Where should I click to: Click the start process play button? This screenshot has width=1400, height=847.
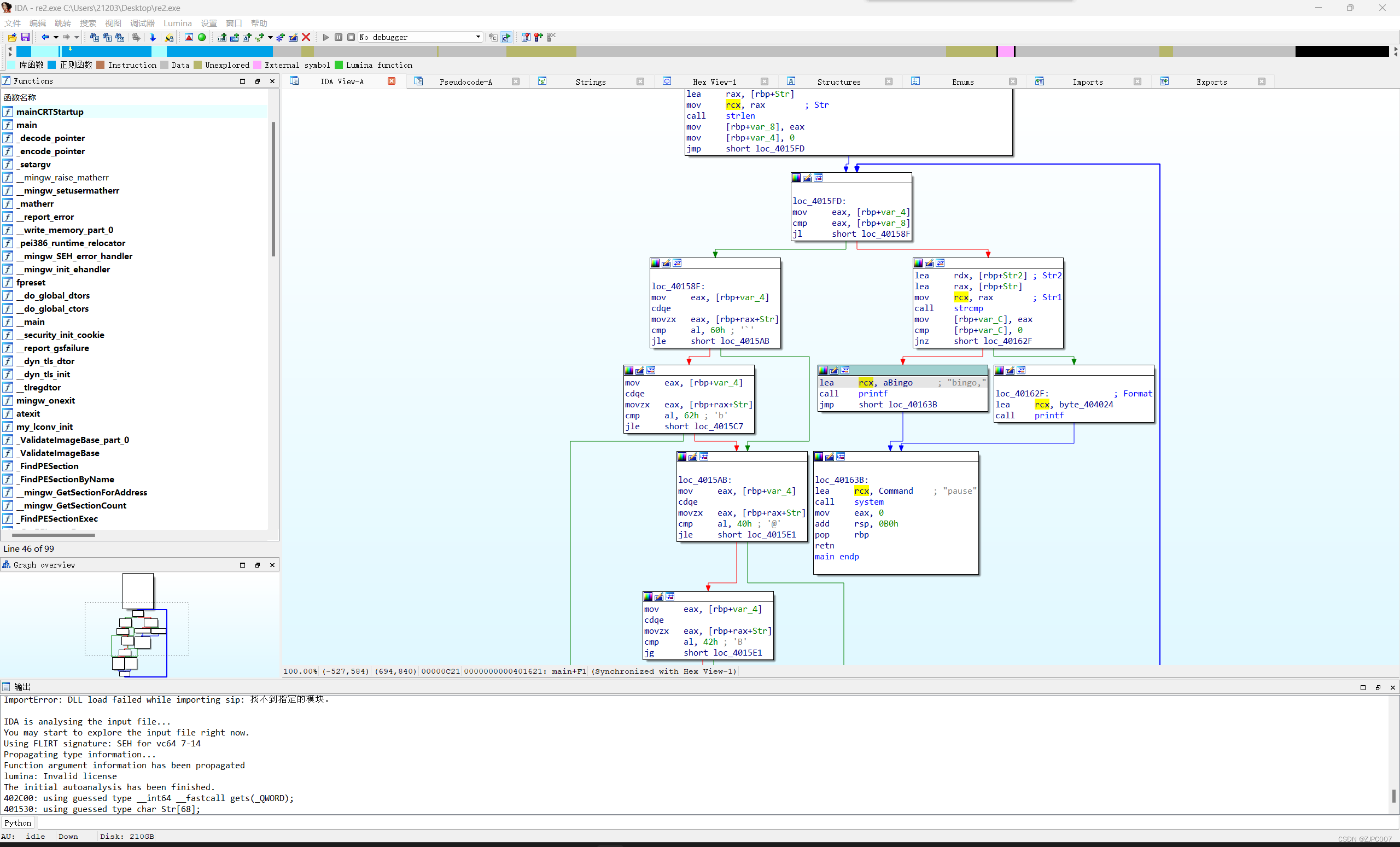(325, 37)
